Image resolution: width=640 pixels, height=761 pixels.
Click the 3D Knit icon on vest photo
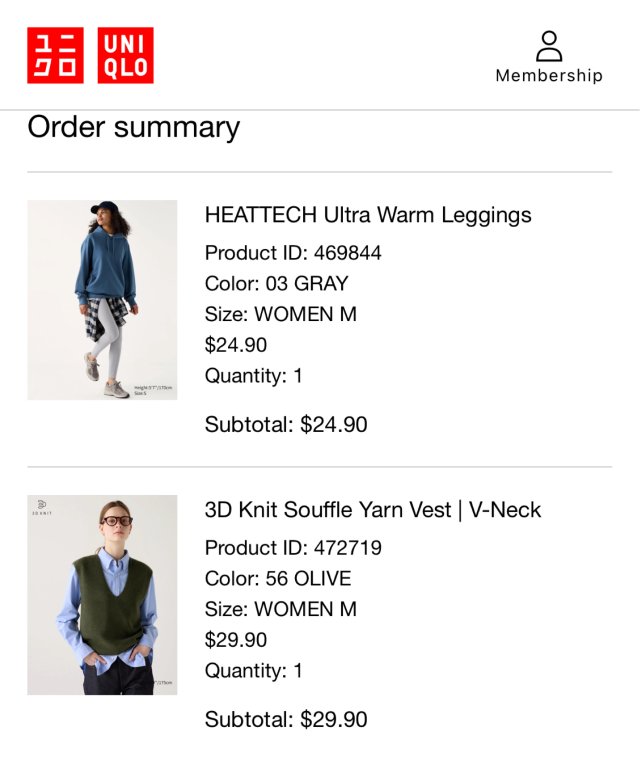click(x=42, y=507)
